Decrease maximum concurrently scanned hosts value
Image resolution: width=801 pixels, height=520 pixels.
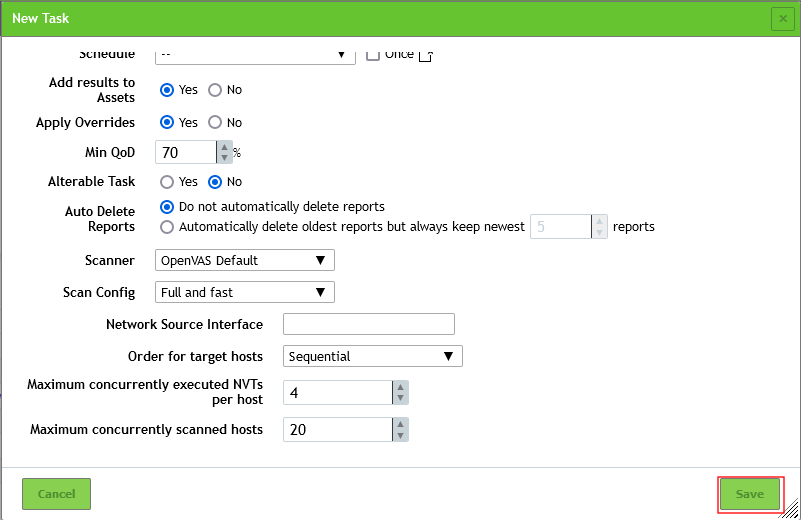coord(400,435)
